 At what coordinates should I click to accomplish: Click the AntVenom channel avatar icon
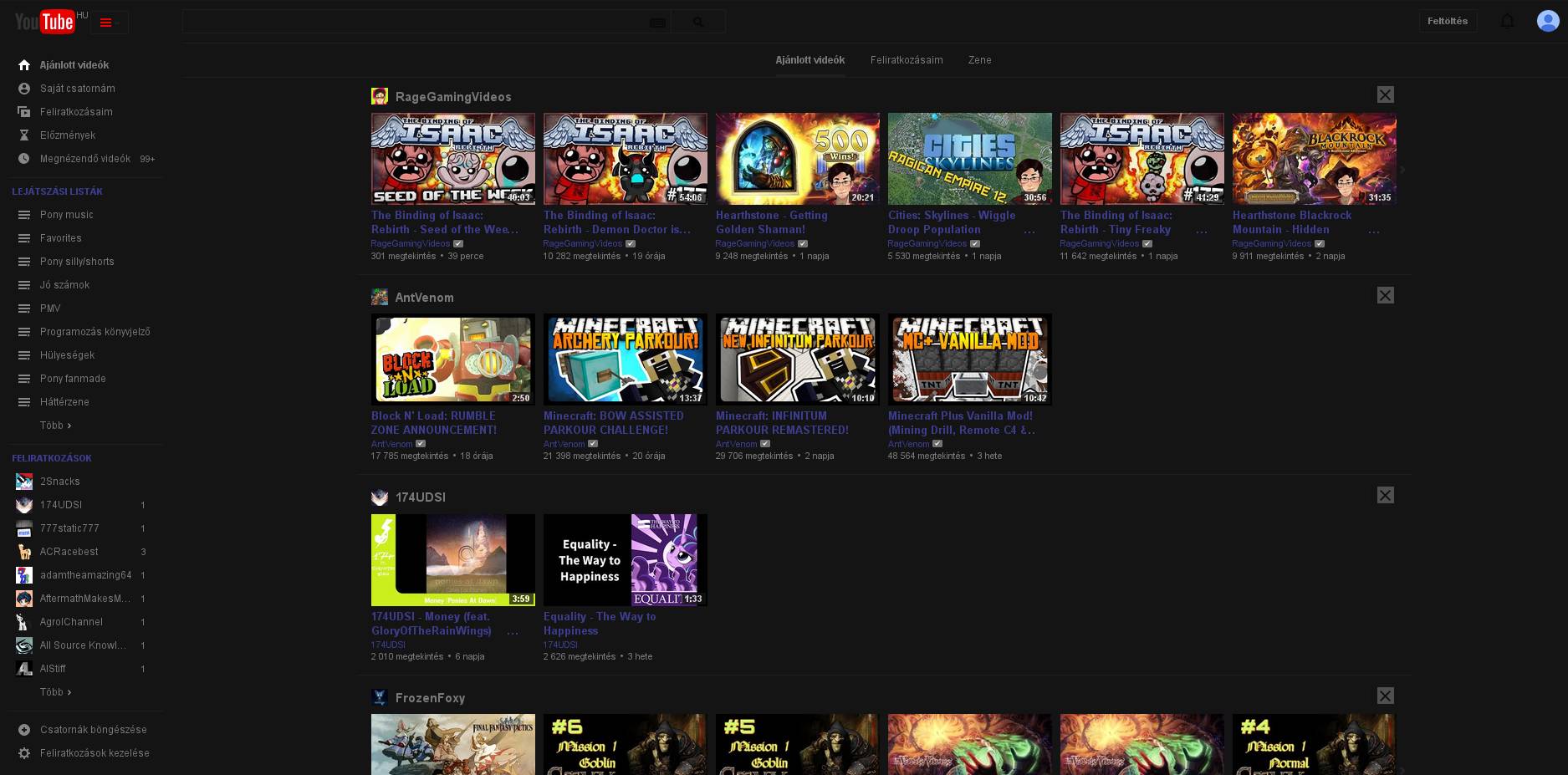[x=380, y=297]
